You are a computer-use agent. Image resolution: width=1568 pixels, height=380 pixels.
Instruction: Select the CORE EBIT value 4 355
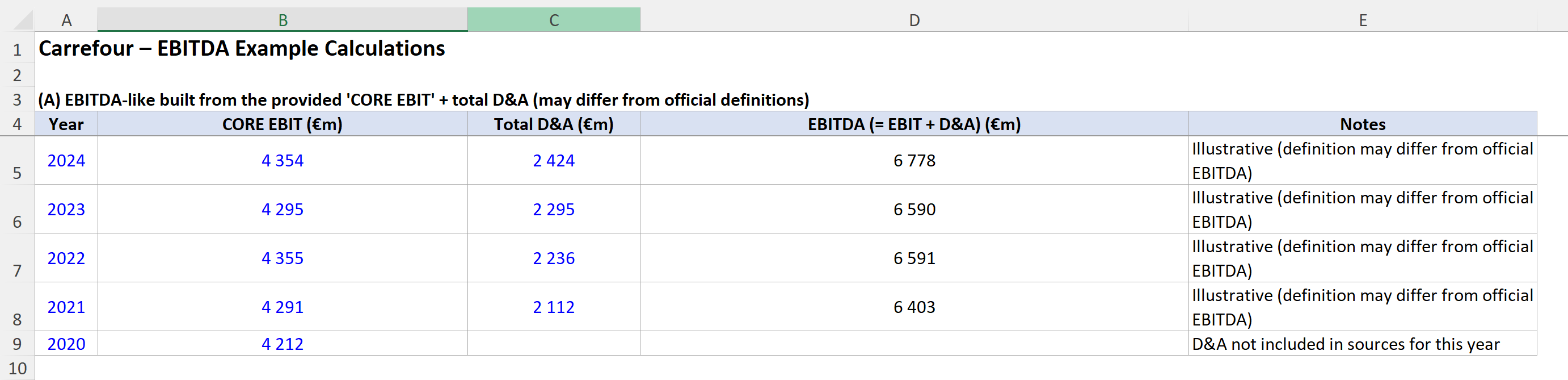(x=283, y=258)
